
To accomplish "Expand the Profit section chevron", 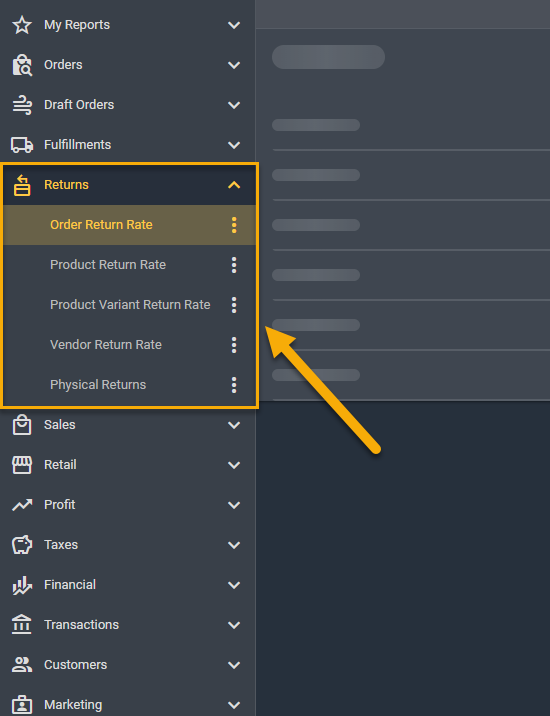I will click(234, 505).
